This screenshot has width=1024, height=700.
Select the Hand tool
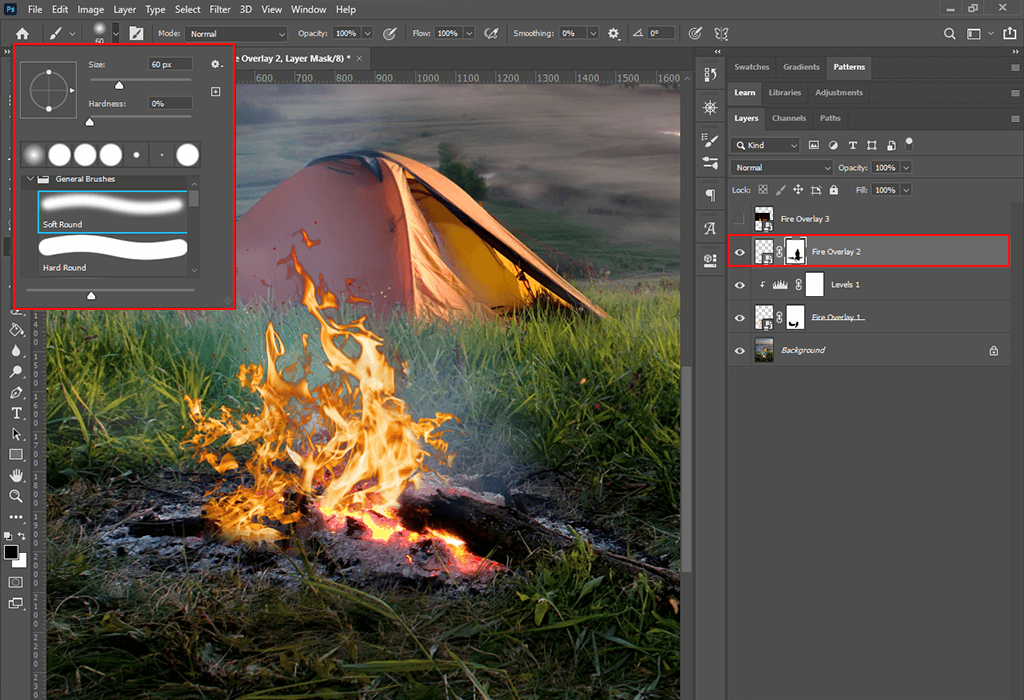[x=16, y=475]
